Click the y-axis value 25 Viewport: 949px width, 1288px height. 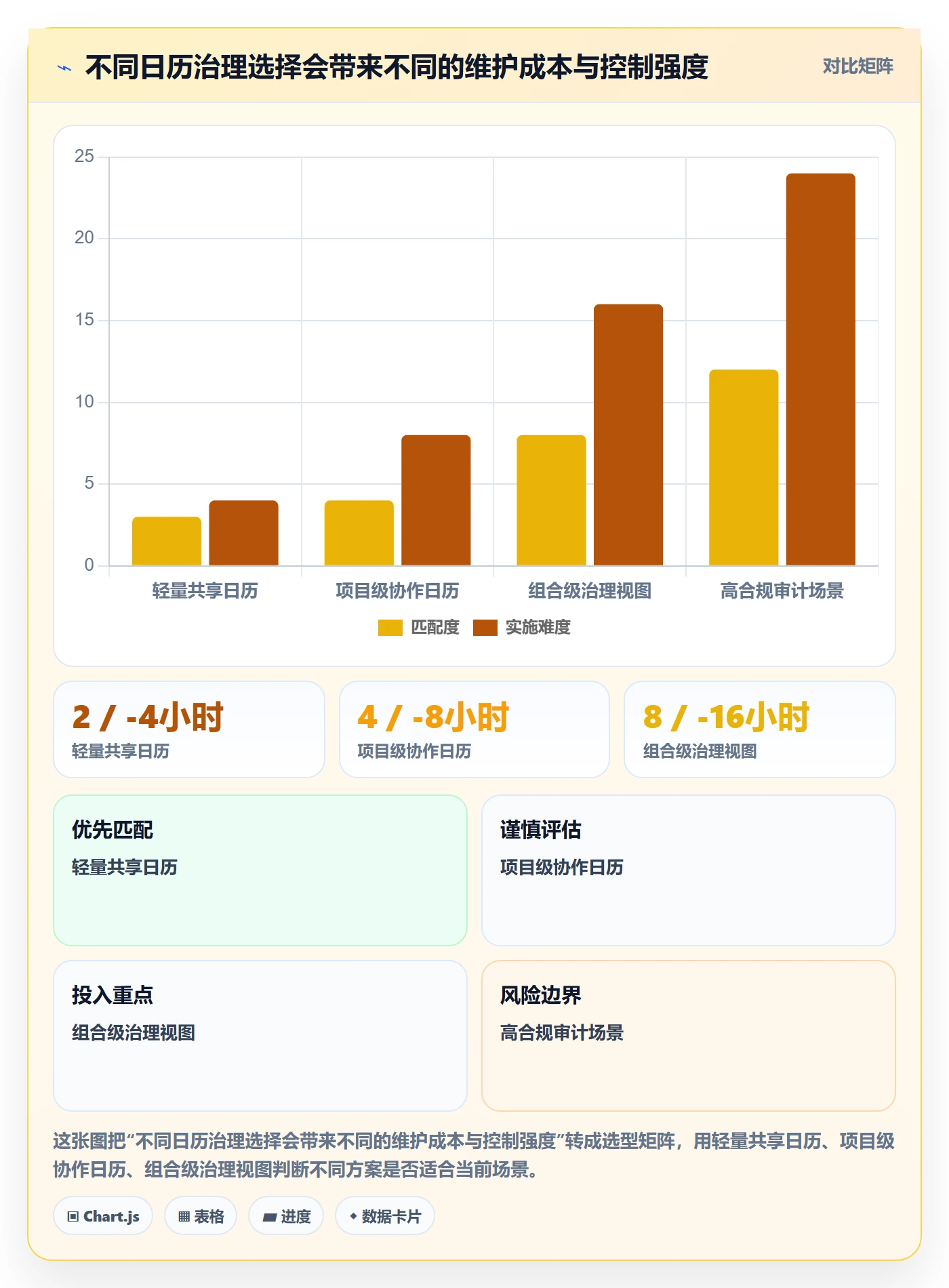pos(84,157)
